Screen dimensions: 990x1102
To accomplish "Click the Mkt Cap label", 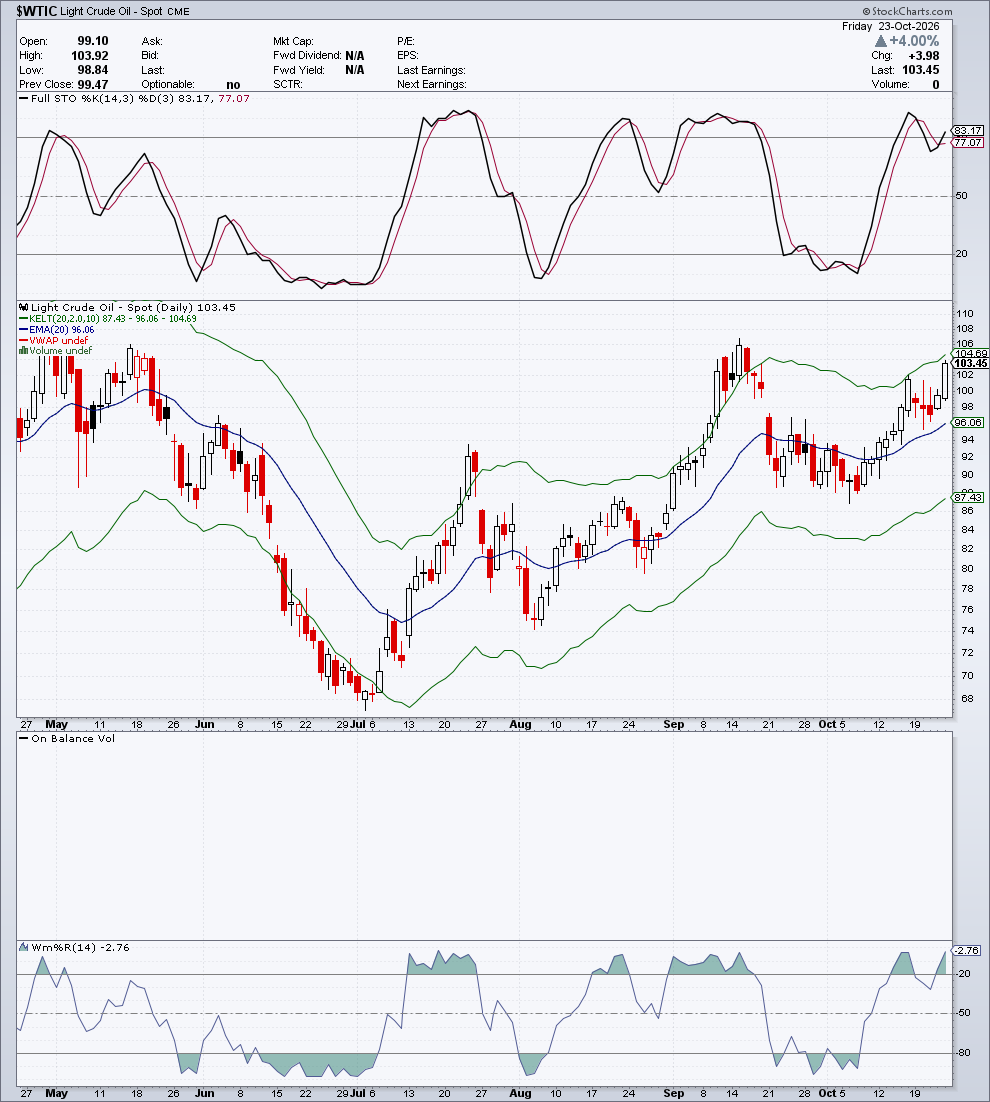I will click(293, 41).
